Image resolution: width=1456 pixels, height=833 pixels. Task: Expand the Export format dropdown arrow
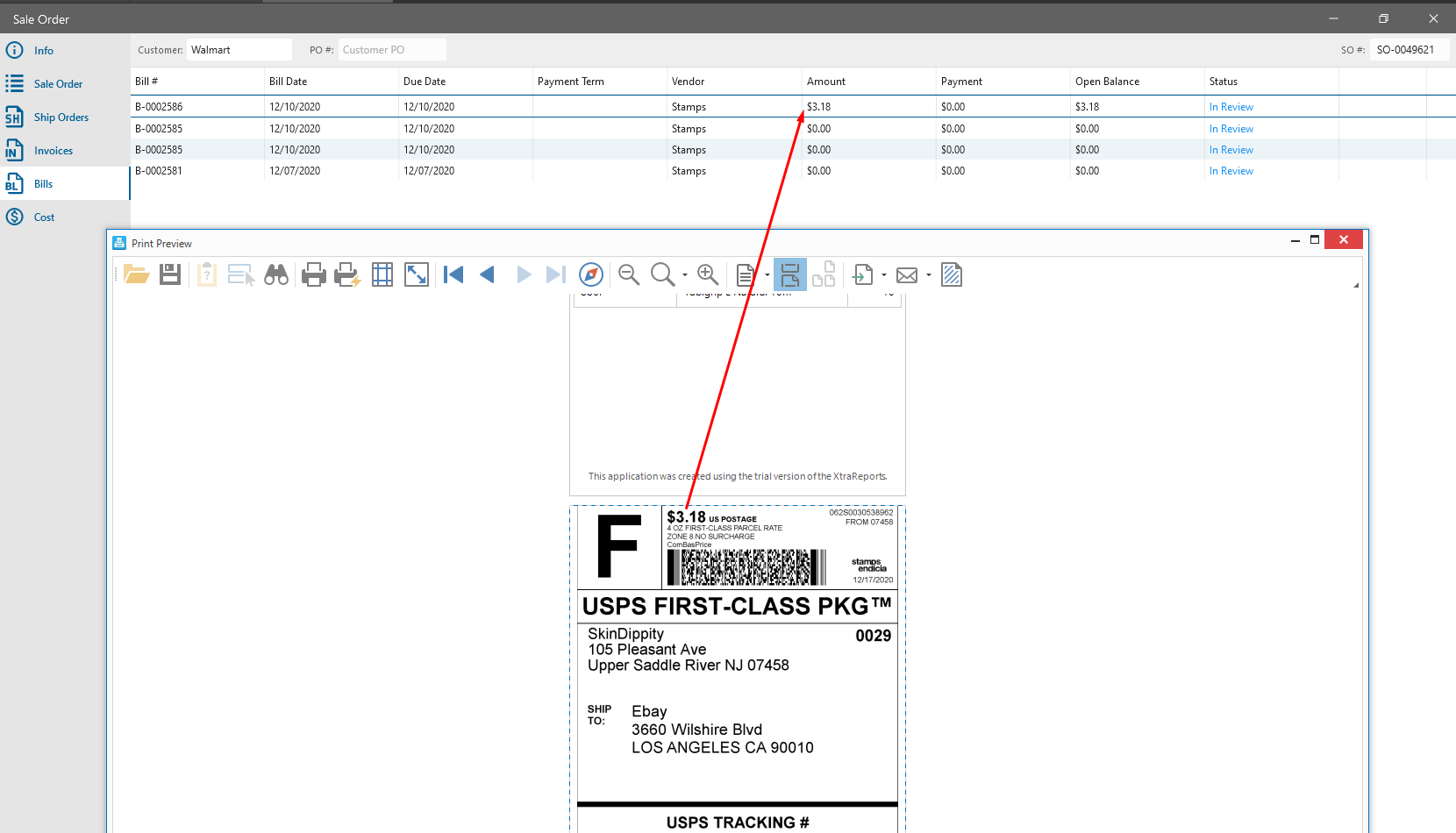[x=884, y=274]
